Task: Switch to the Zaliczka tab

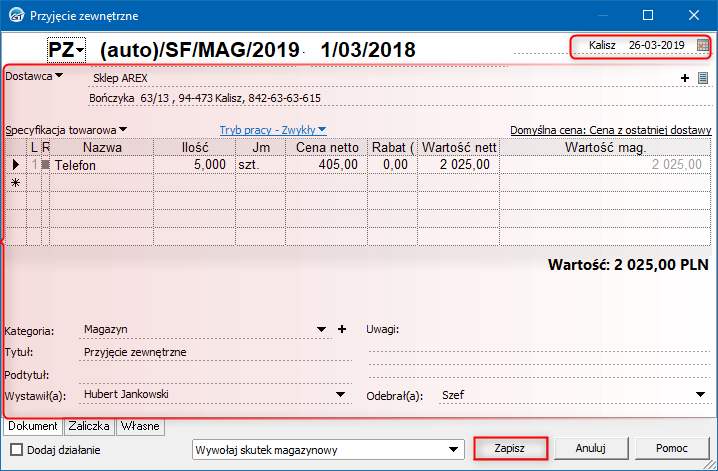Action: [x=89, y=426]
